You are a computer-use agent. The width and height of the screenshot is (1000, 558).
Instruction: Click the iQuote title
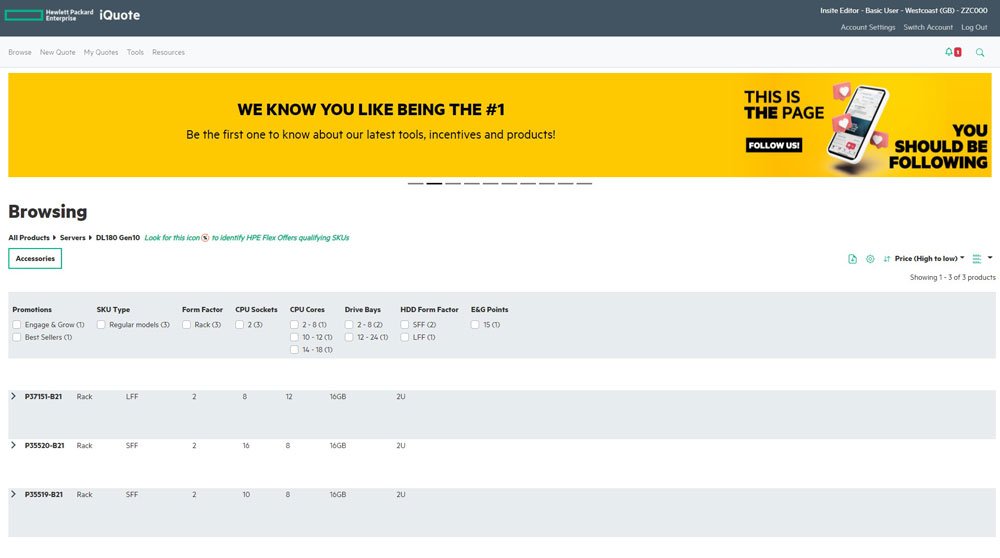coord(119,15)
